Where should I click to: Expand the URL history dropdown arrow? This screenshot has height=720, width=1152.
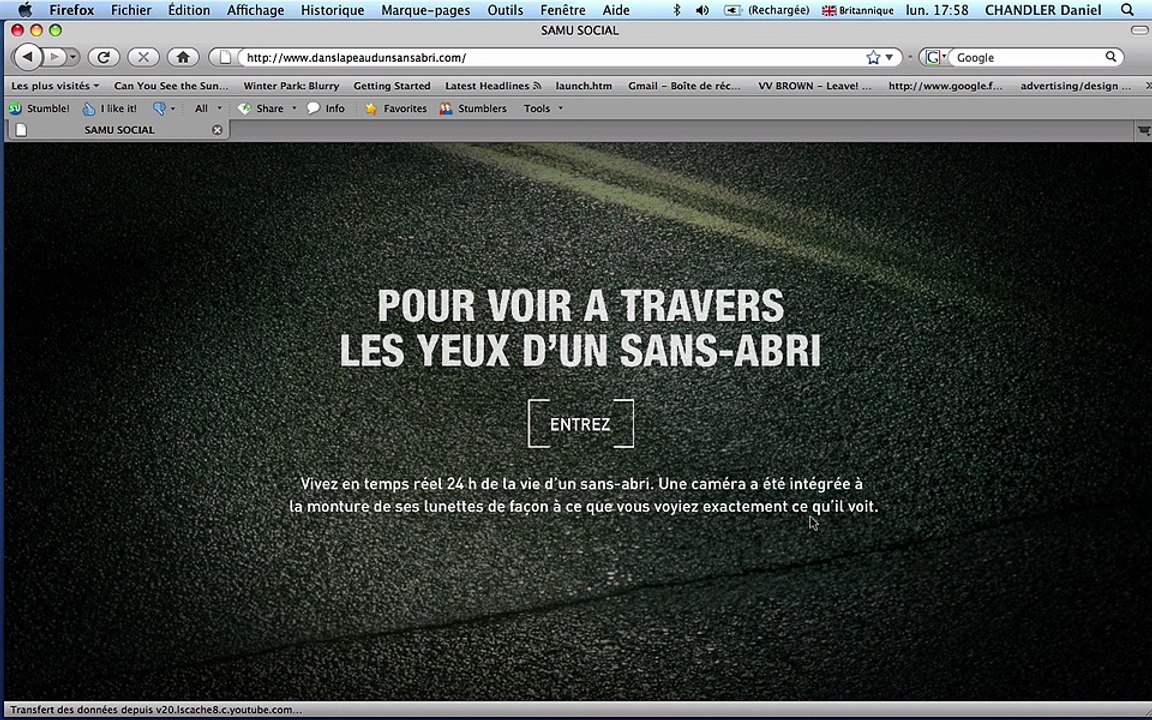889,57
